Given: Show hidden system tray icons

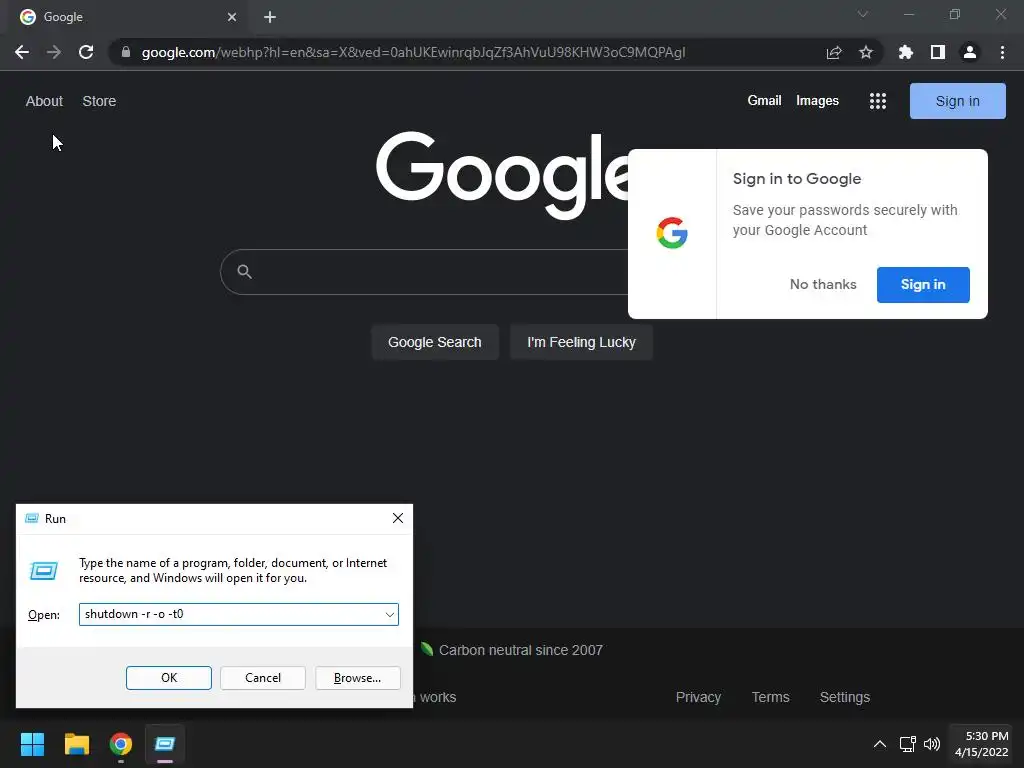Looking at the screenshot, I should pos(880,744).
